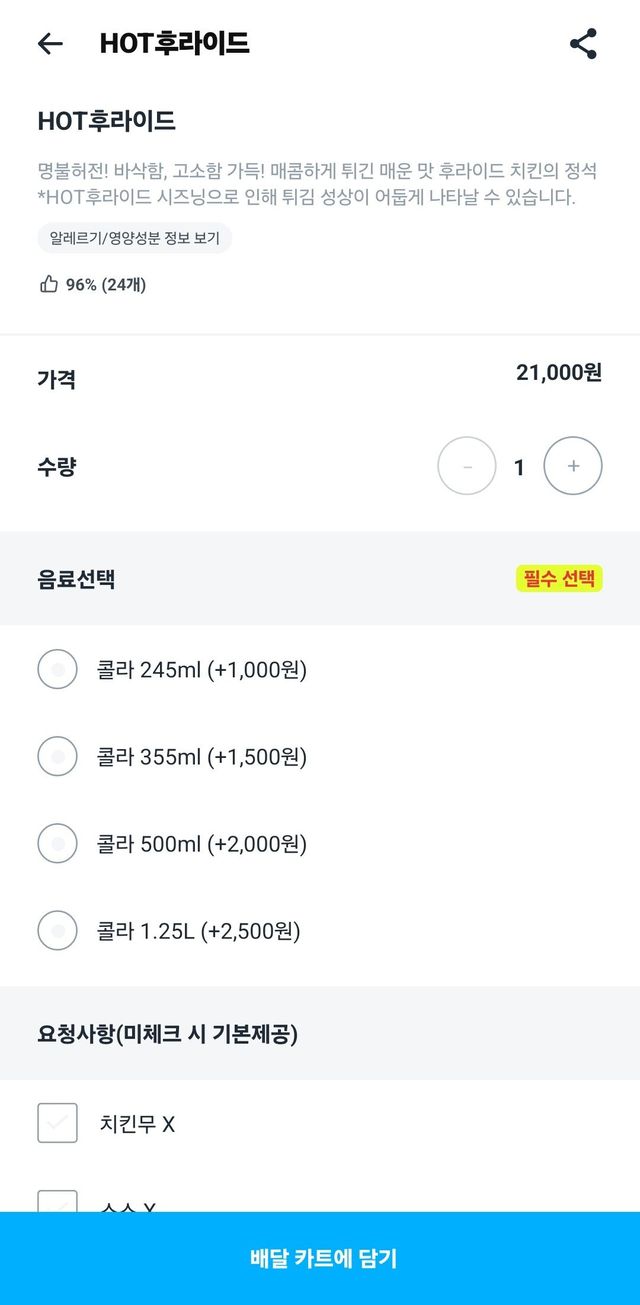Select 콜라 245ml radio option
Viewport: 640px width, 1305px height.
tap(57, 669)
